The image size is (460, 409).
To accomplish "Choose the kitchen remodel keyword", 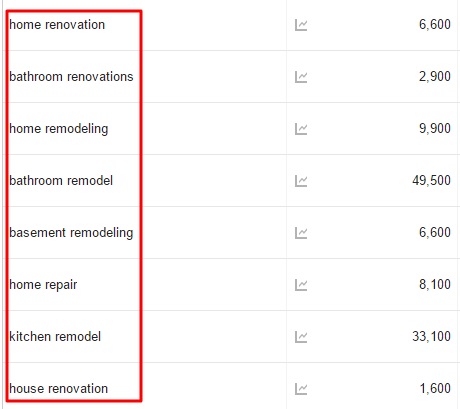I will [x=55, y=337].
